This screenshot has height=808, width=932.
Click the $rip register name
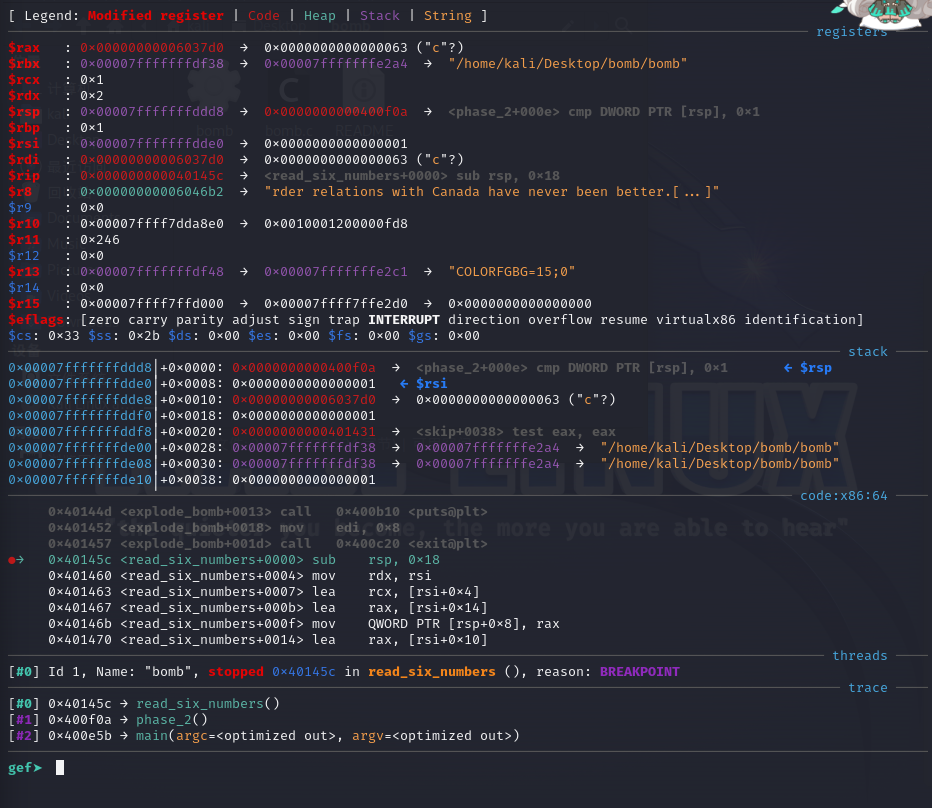pyautogui.click(x=24, y=175)
